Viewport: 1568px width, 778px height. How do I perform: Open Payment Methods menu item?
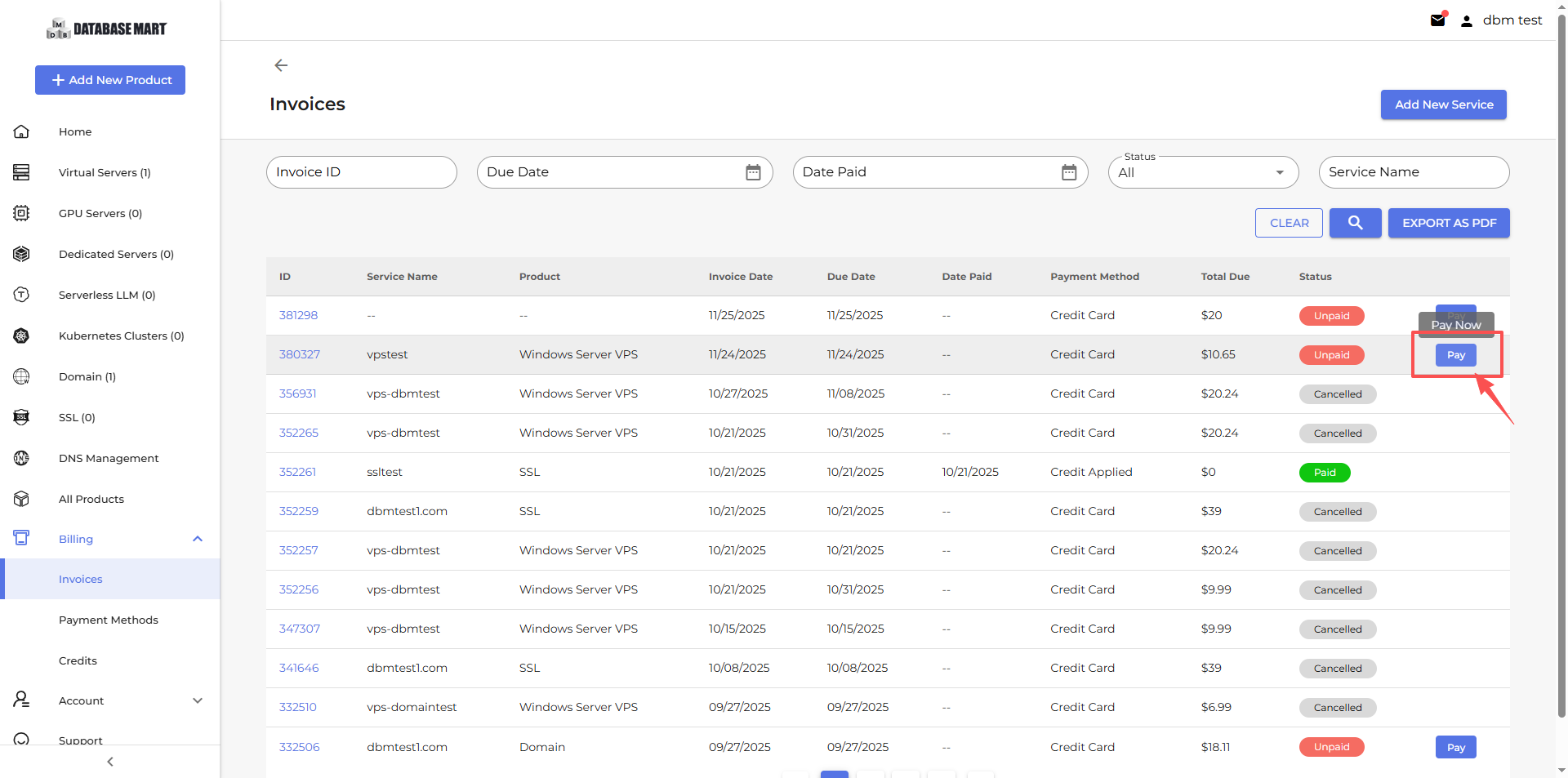coord(109,620)
